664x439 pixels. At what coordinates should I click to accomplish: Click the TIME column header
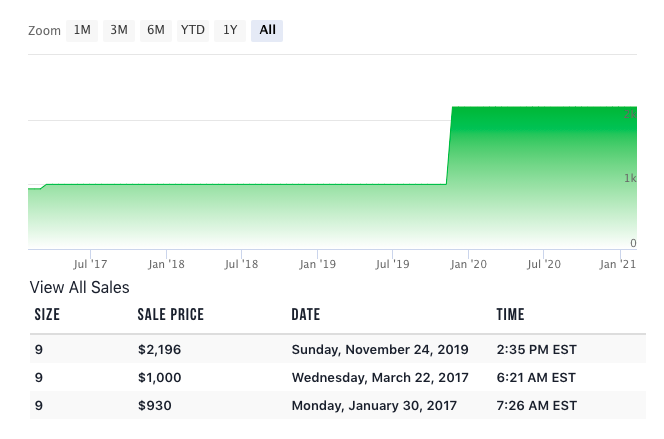(x=510, y=315)
